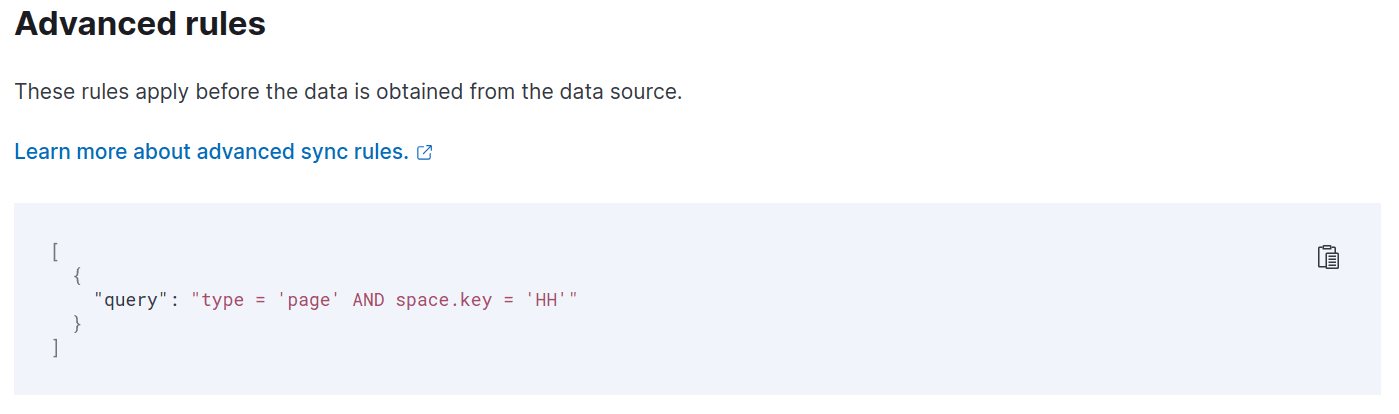Image resolution: width=1399 pixels, height=414 pixels.
Task: Click the opening curly brace in the JSON
Action: tap(78, 275)
